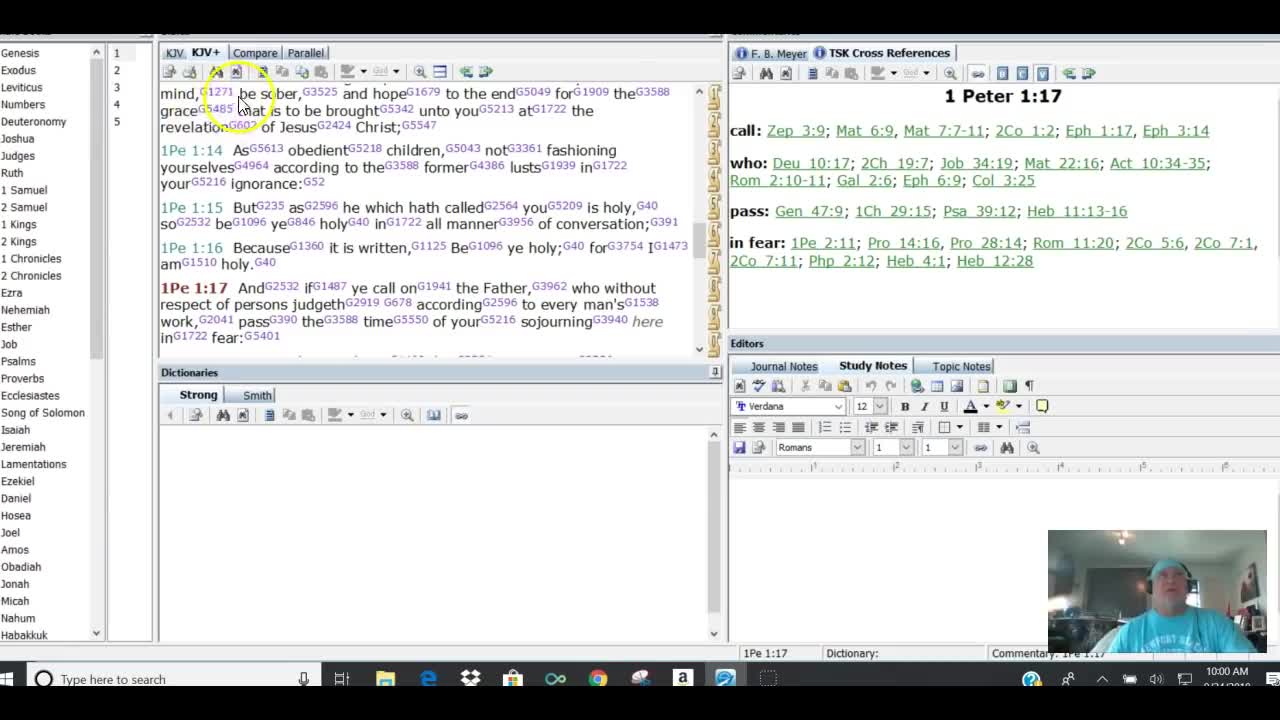This screenshot has width=1280, height=720.
Task: Save the study notes
Action: click(739, 448)
